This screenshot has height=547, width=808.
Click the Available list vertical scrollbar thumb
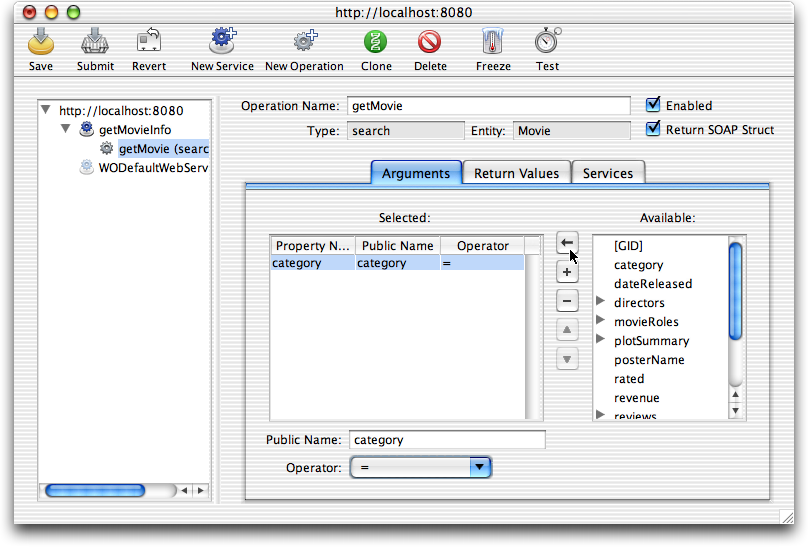[735, 291]
